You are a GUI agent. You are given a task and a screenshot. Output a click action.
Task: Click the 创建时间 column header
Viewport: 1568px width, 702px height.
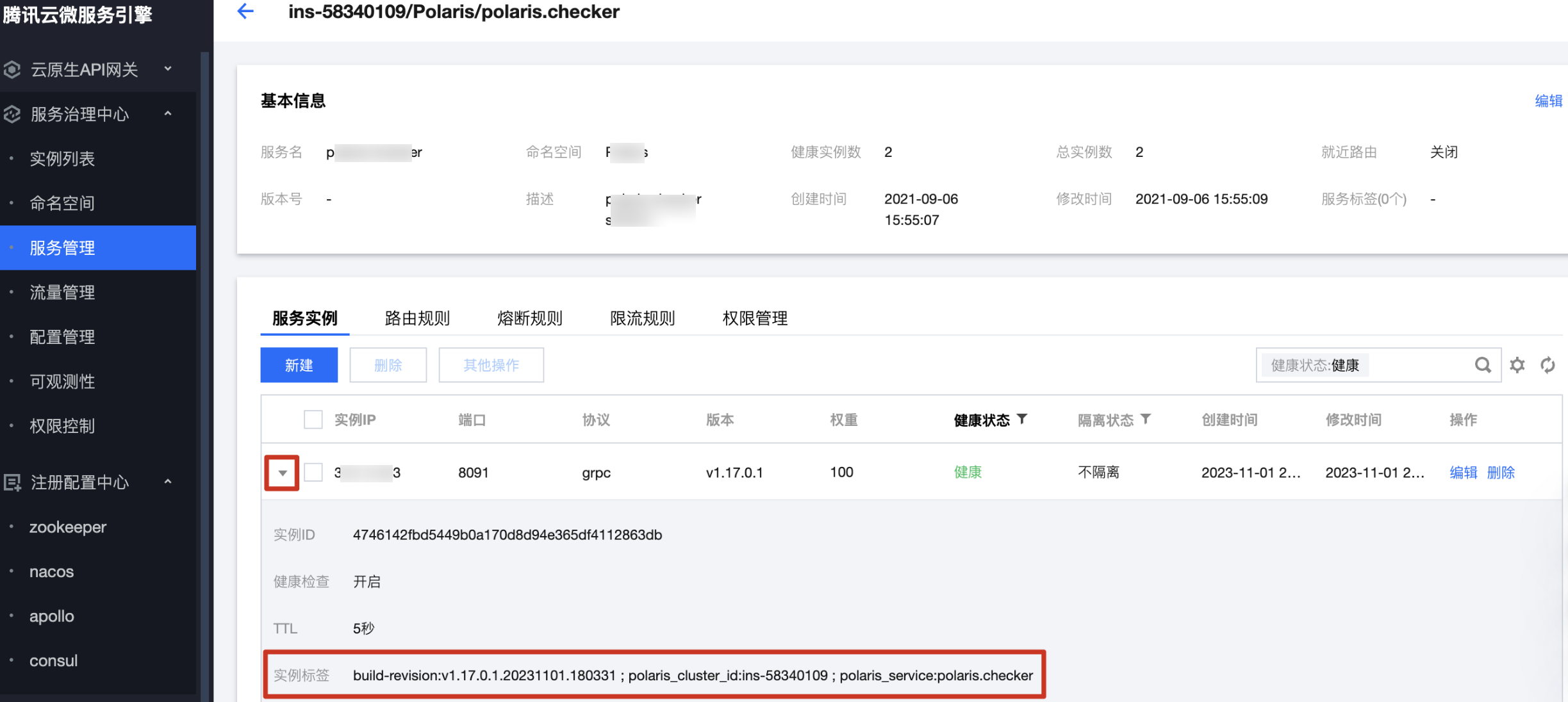1229,420
